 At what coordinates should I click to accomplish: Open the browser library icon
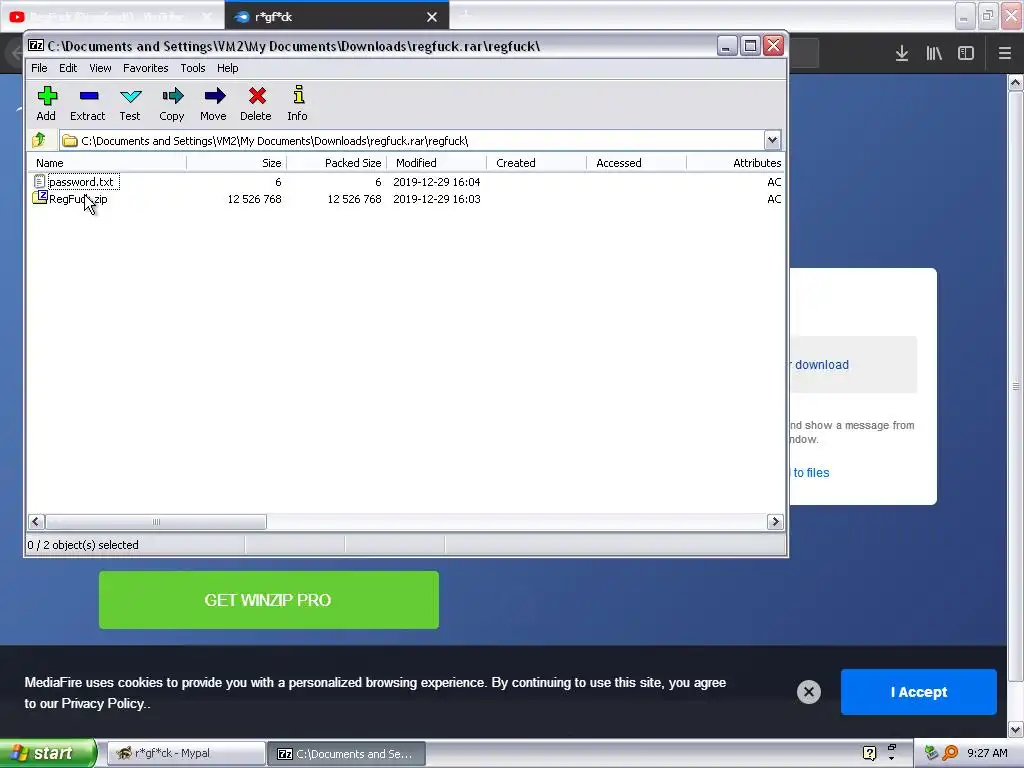pos(934,53)
